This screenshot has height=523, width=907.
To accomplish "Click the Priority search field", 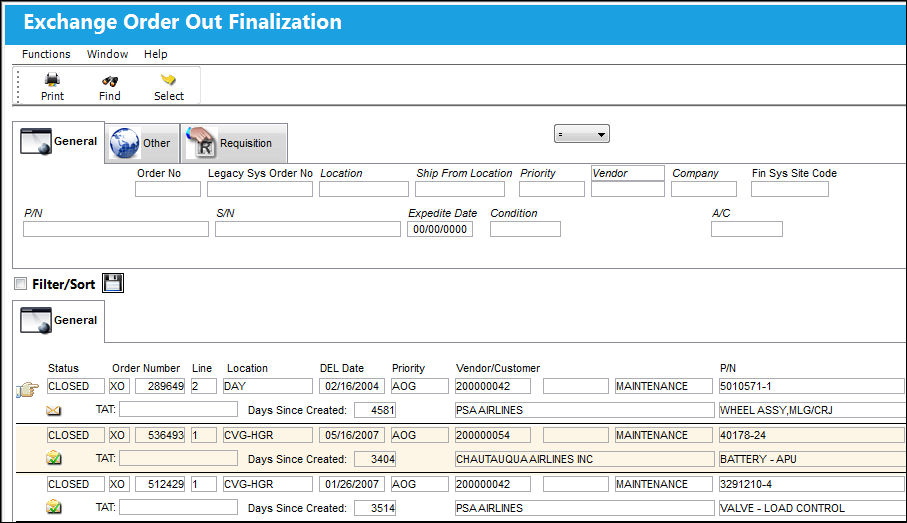I will pyautogui.click(x=552, y=189).
